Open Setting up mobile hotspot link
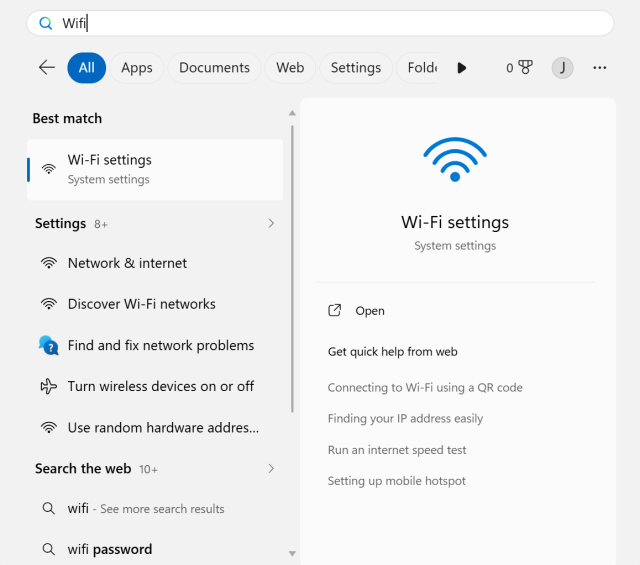The width and height of the screenshot is (640, 565). 396,481
